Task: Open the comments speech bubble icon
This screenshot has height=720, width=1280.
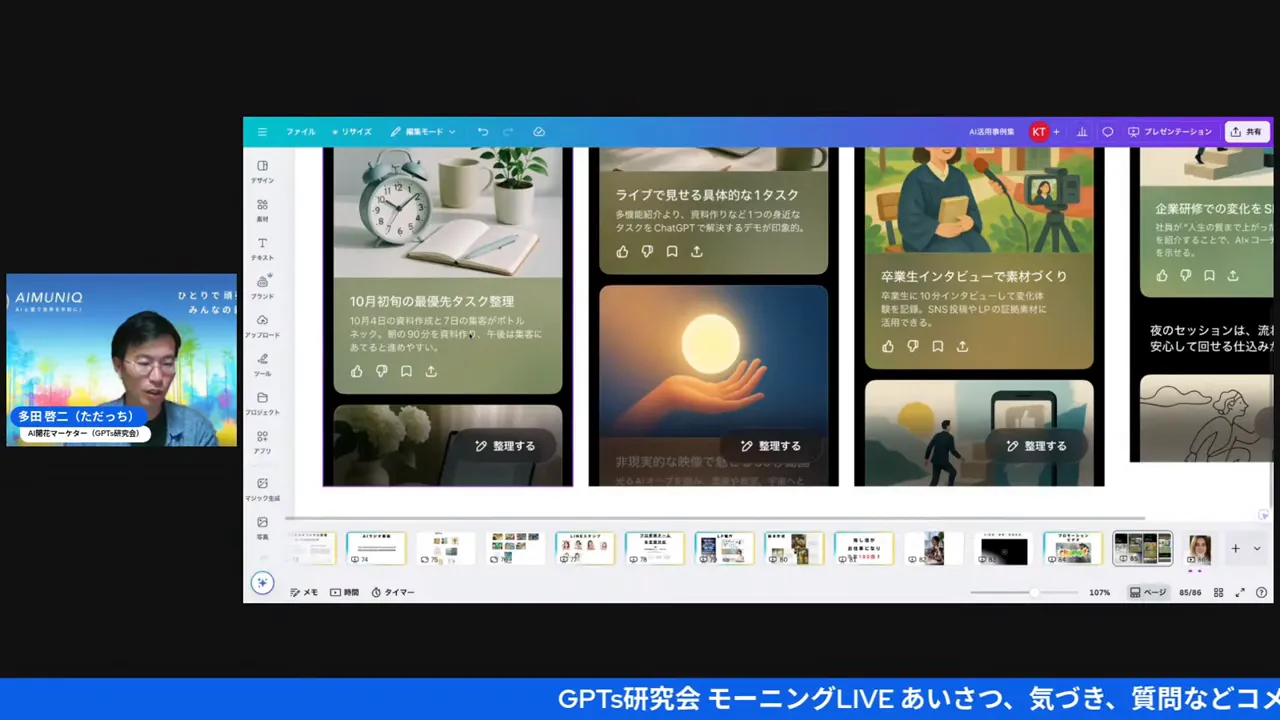Action: pyautogui.click(x=1107, y=132)
